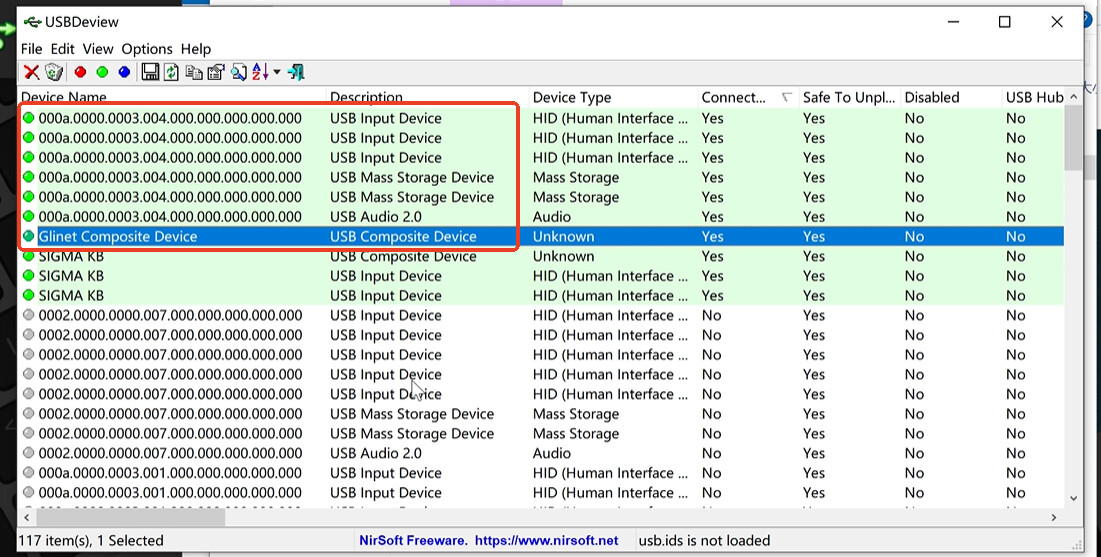Screen dimensions: 1101x557
Task: Open the File menu
Action: tap(31, 49)
